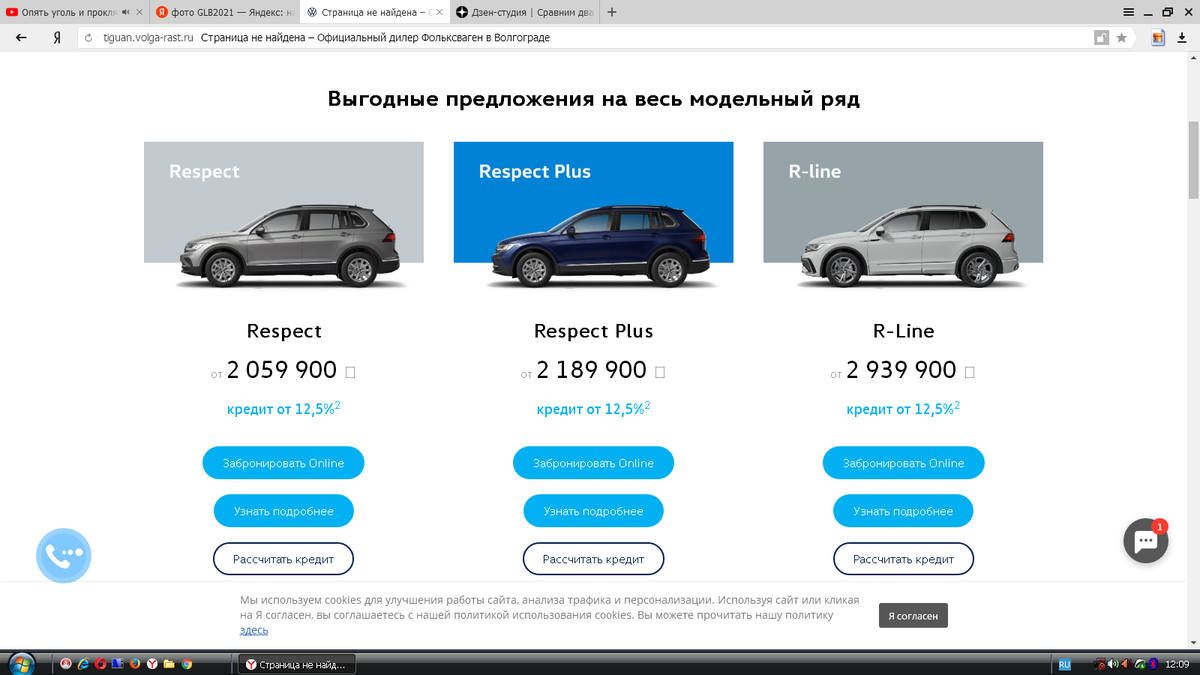The image size is (1200, 675).
Task: Click 'Забронировать Online' for Respect Plus
Action: [x=593, y=463]
